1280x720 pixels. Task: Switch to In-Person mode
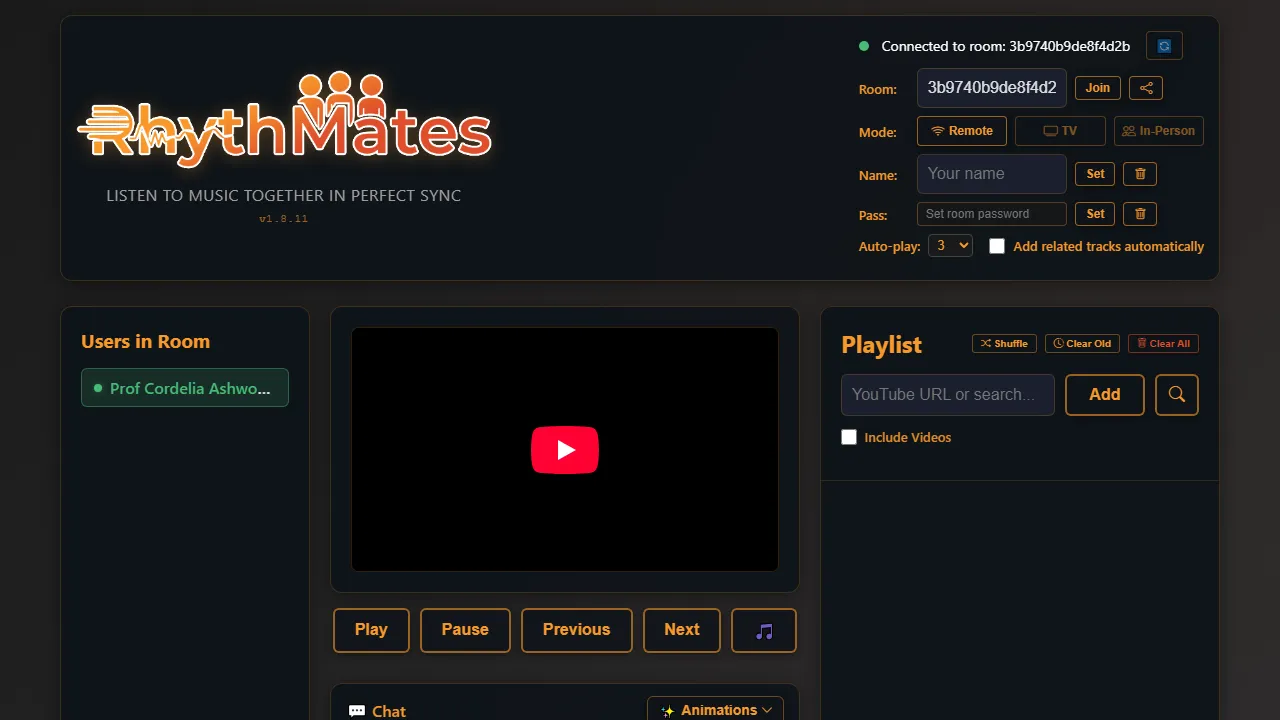click(1159, 130)
